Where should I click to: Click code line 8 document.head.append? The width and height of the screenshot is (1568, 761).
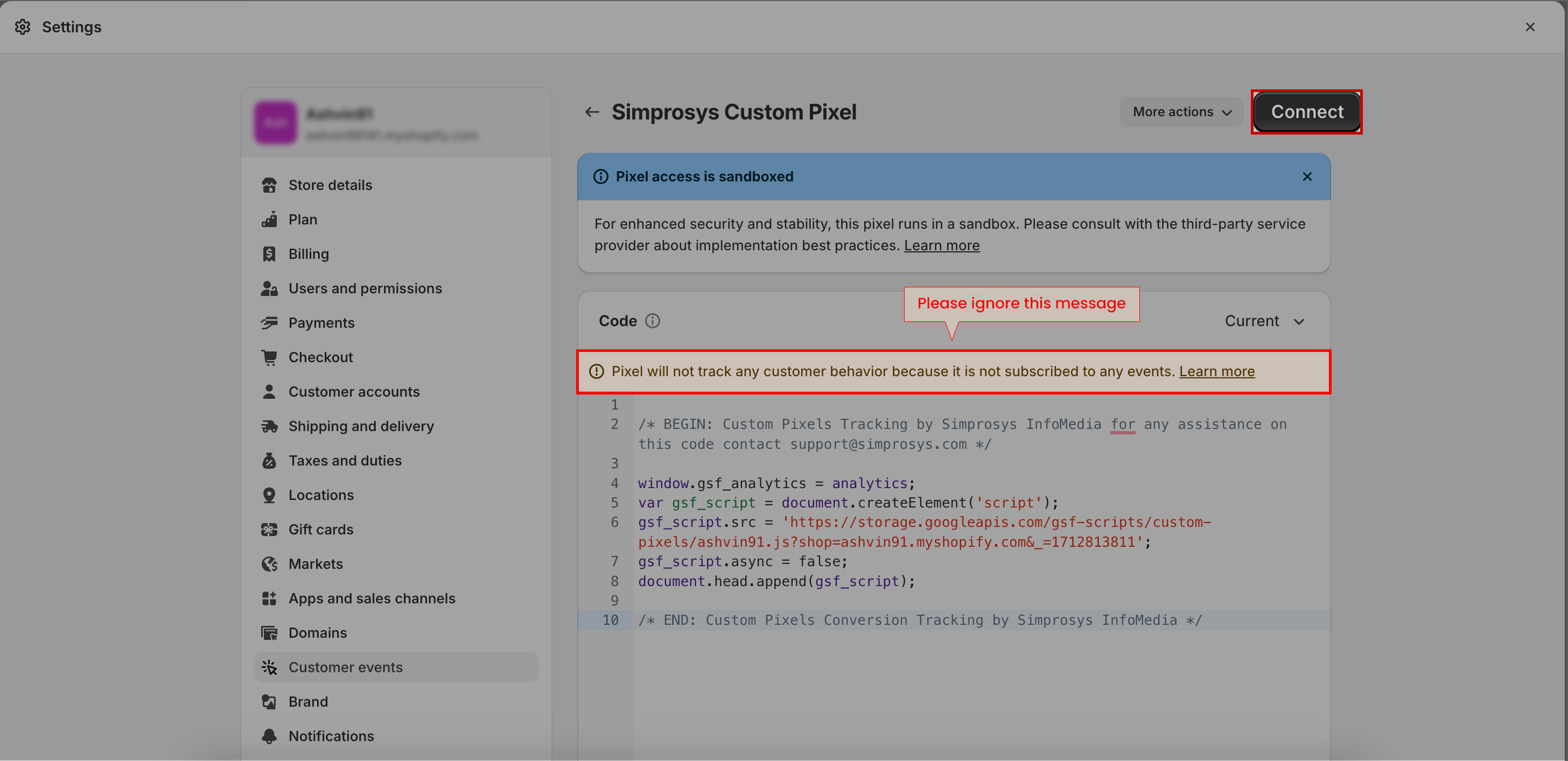coord(776,581)
